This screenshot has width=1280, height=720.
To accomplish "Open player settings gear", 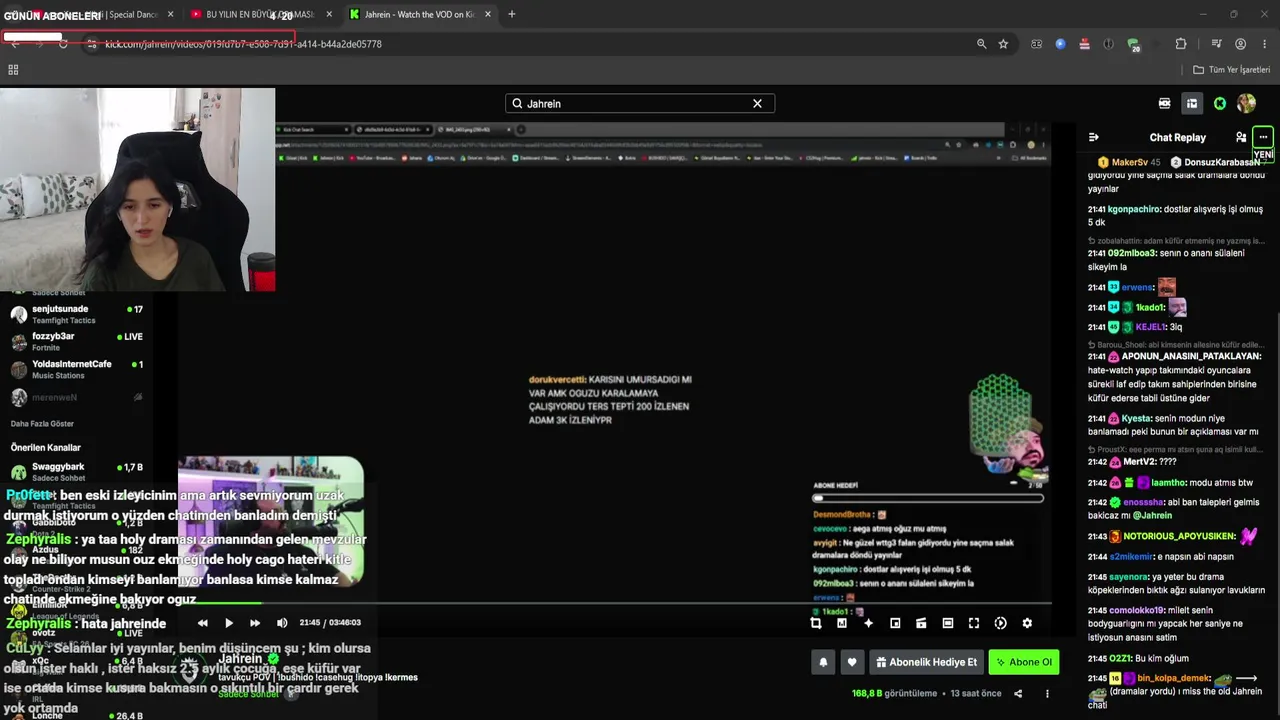I will [1027, 623].
